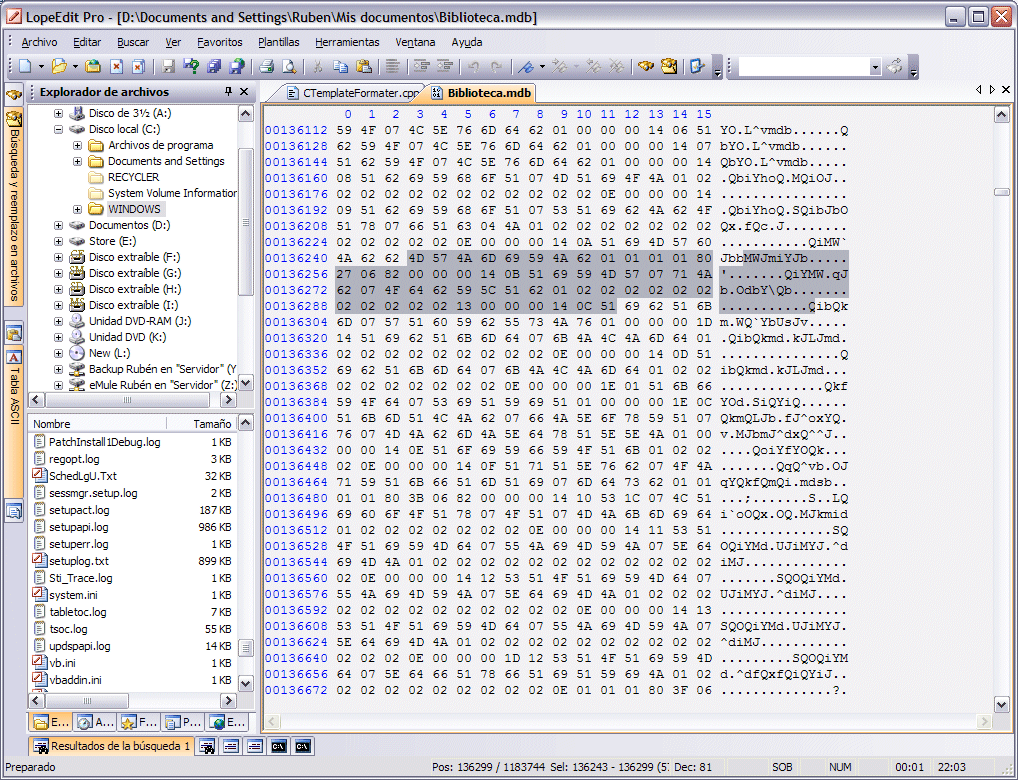Open the Herramientas menu
1018x780 pixels.
347,42
